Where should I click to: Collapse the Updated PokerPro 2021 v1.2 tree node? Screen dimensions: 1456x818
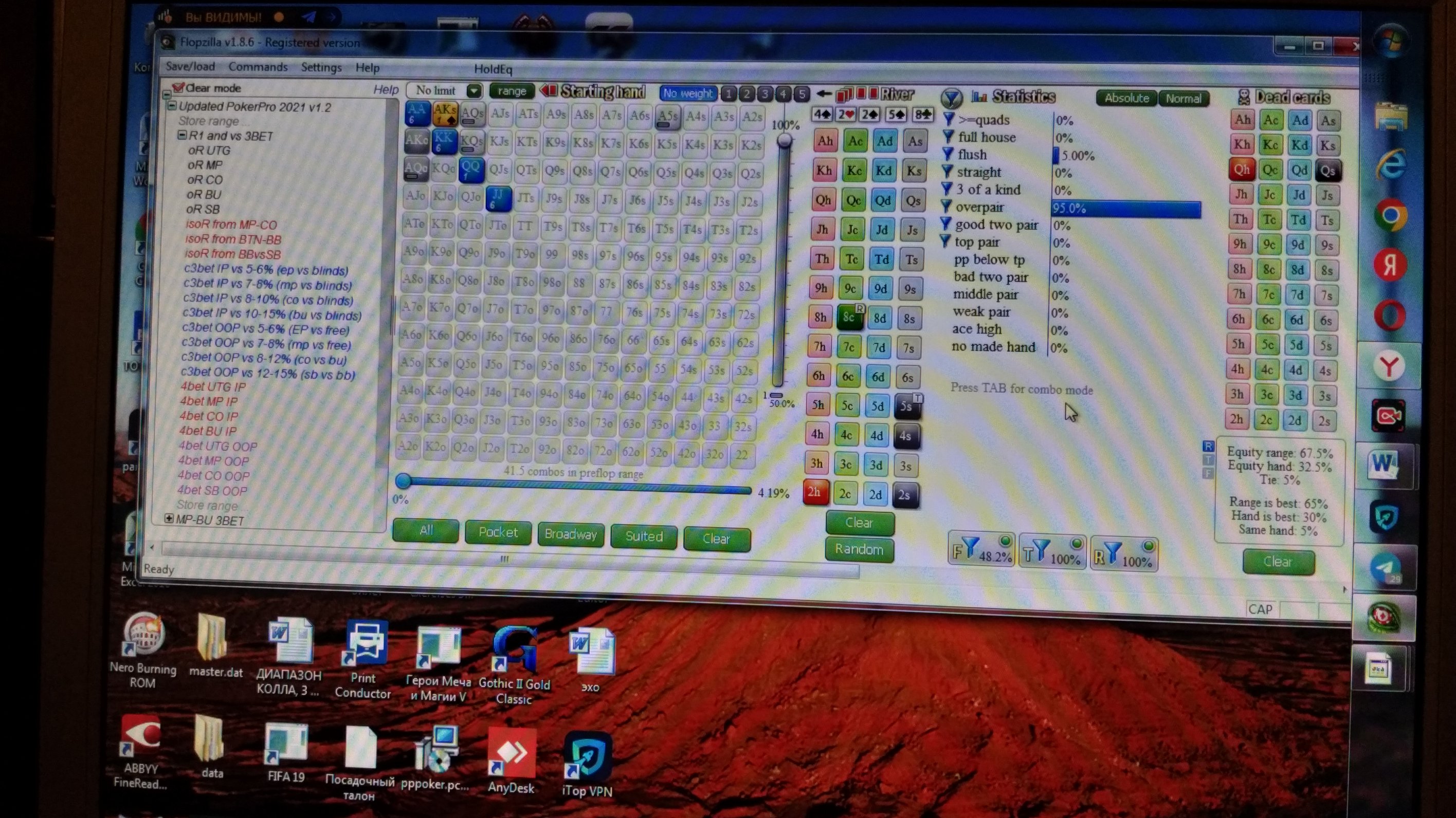pos(172,106)
